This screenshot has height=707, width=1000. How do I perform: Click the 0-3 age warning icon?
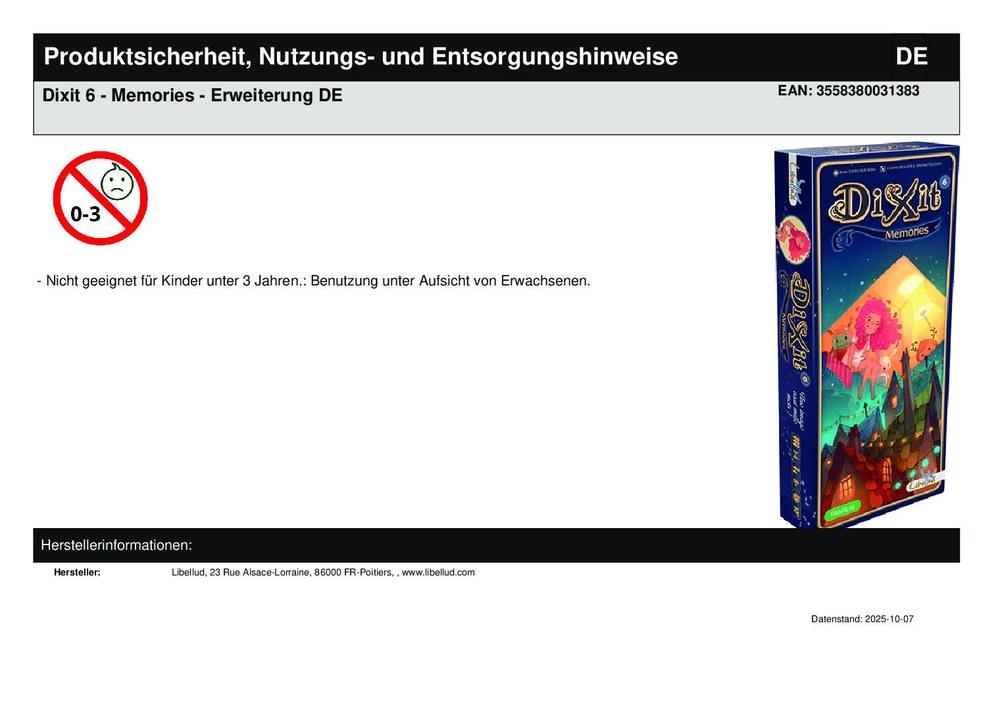(100, 198)
